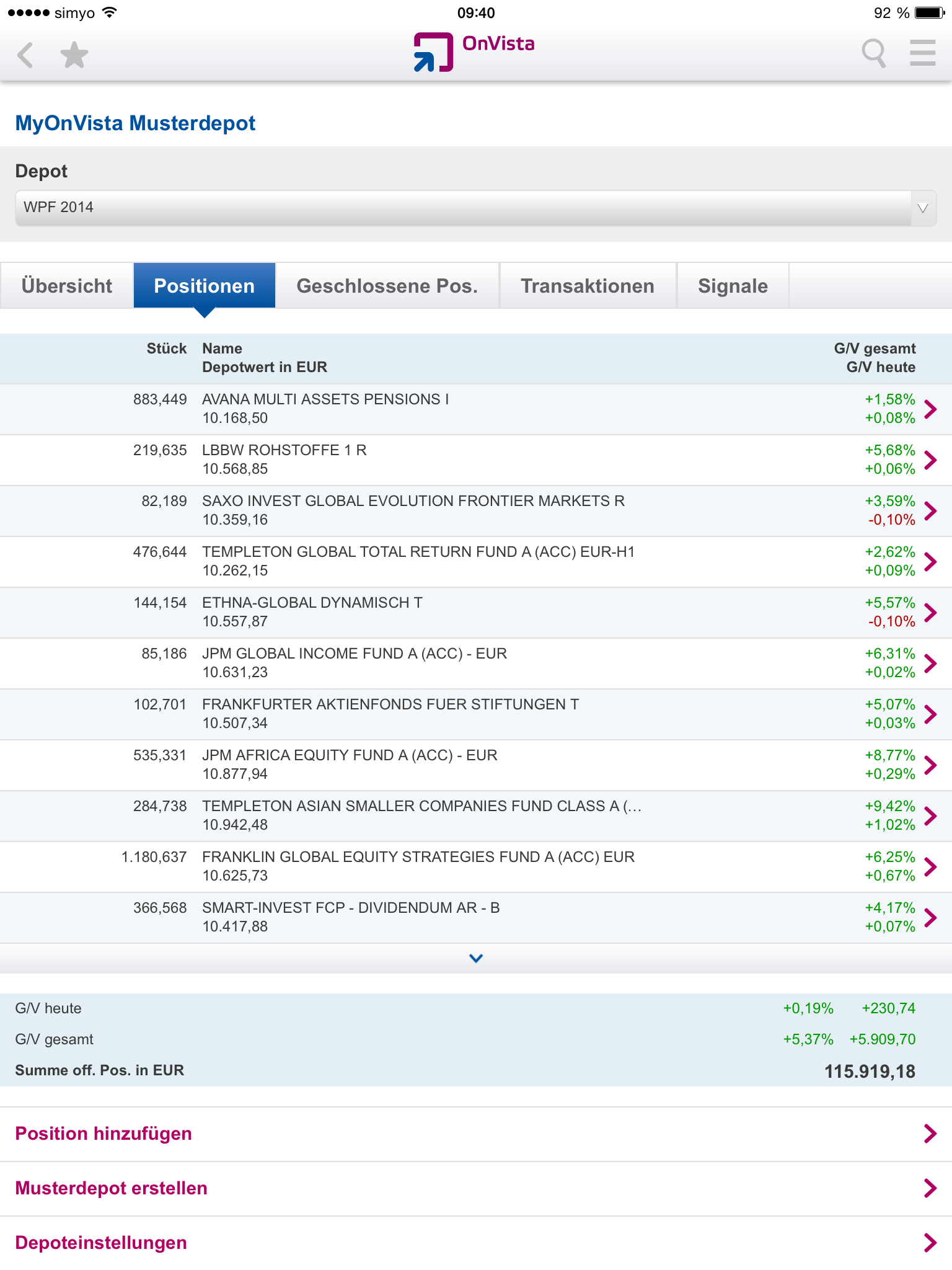The image size is (952, 1270).
Task: Open arrow for LBBW Rohstoffe 1 R
Action: point(930,460)
